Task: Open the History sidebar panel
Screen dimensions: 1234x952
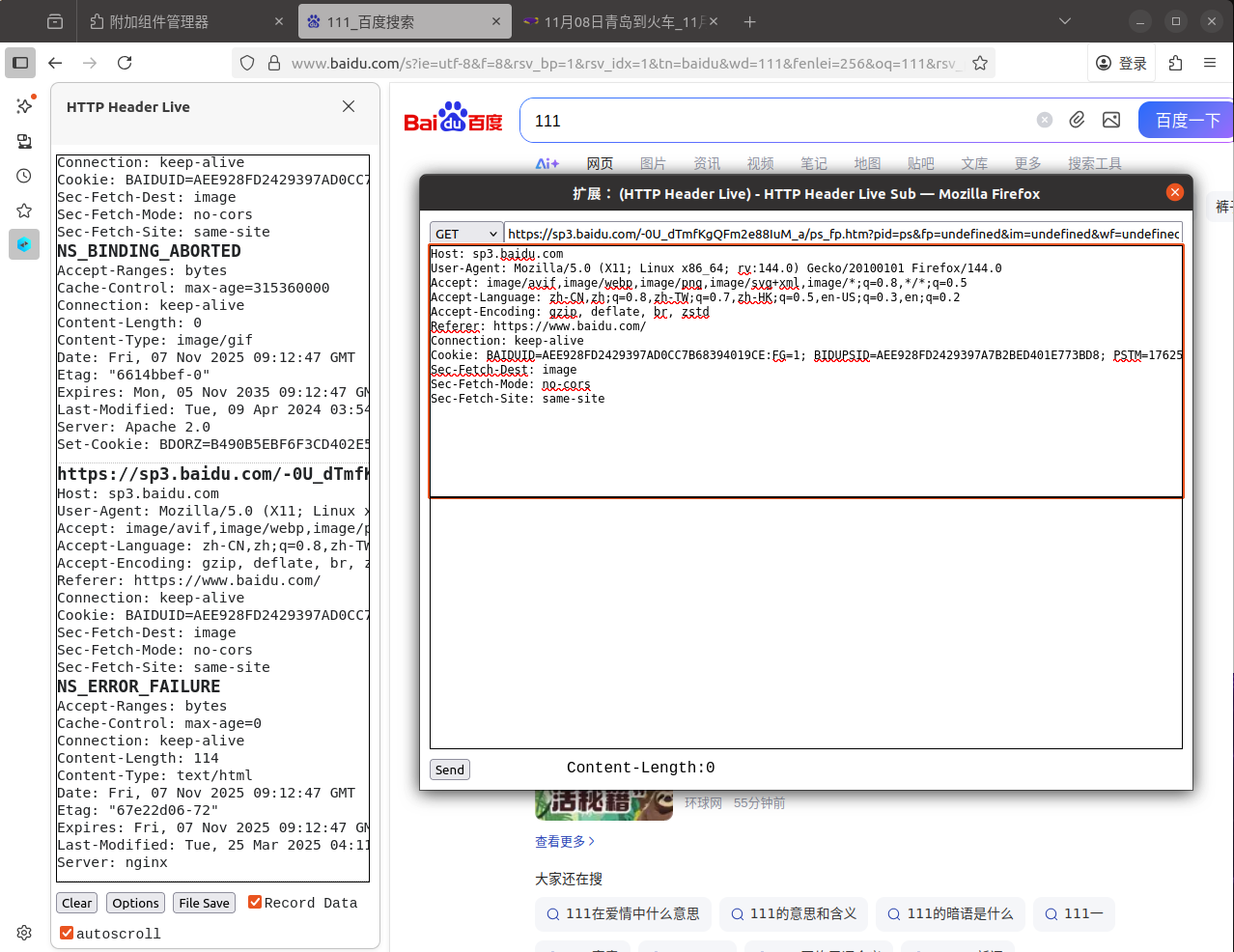Action: click(x=24, y=176)
